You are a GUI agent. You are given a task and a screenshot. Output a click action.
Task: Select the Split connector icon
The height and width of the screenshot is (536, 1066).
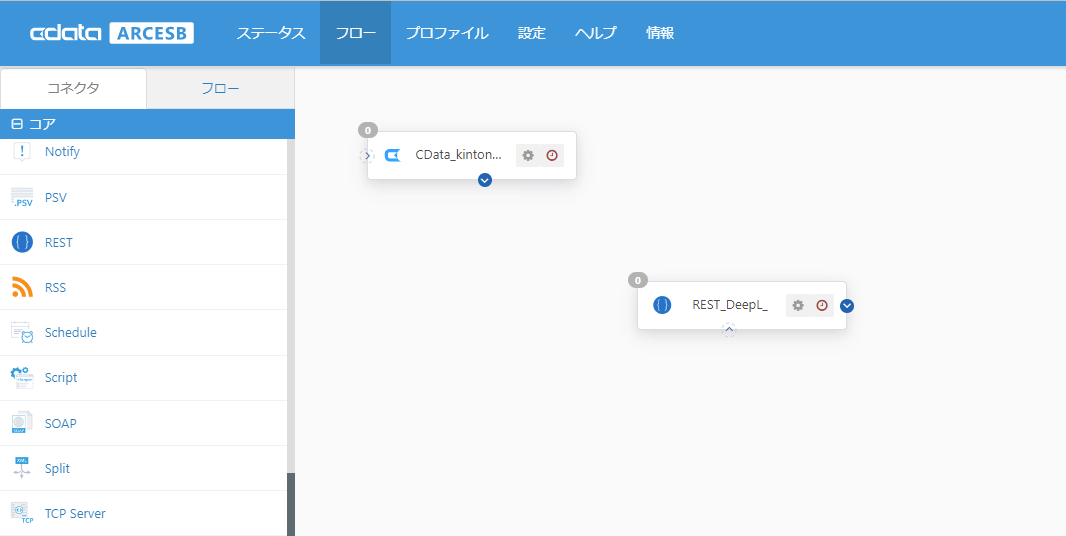[x=22, y=469]
